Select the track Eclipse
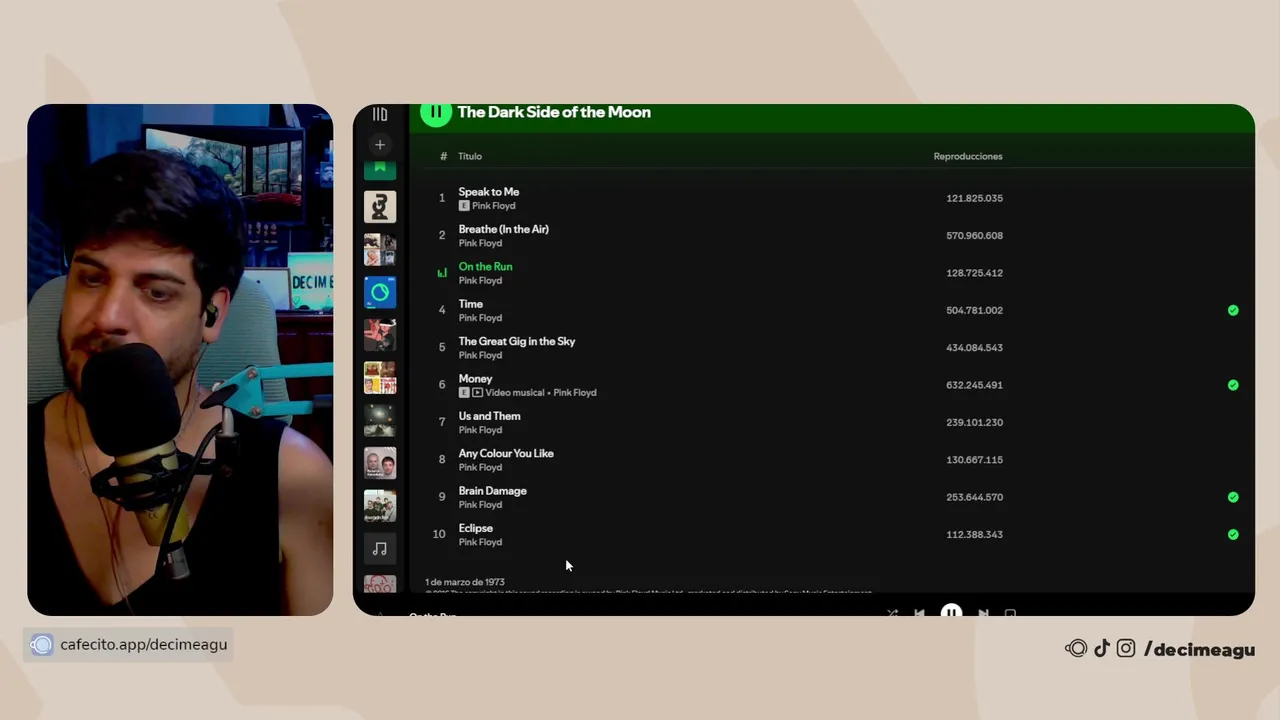The image size is (1280, 720). pyautogui.click(x=475, y=528)
